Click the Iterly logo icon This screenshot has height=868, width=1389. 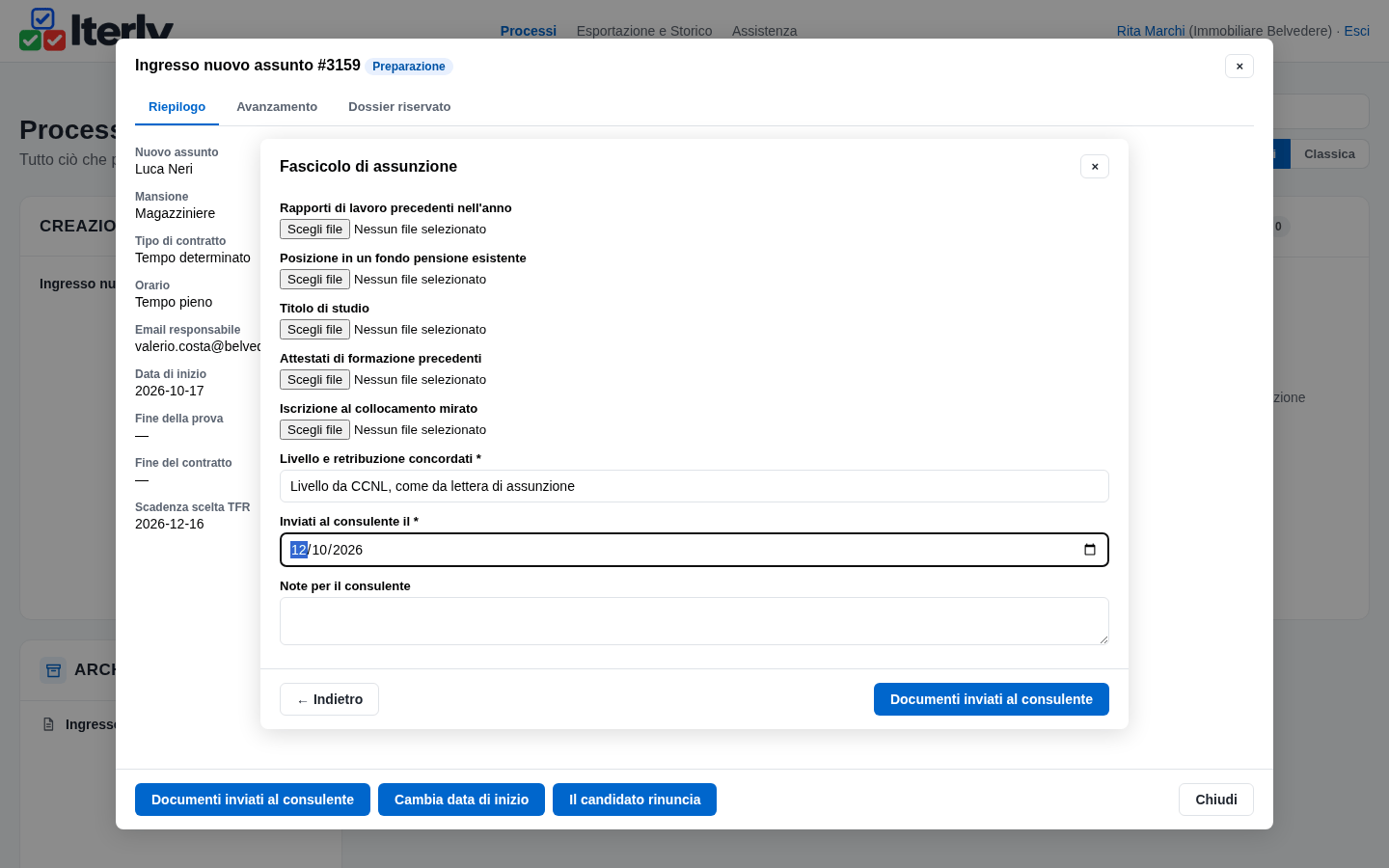(42, 29)
